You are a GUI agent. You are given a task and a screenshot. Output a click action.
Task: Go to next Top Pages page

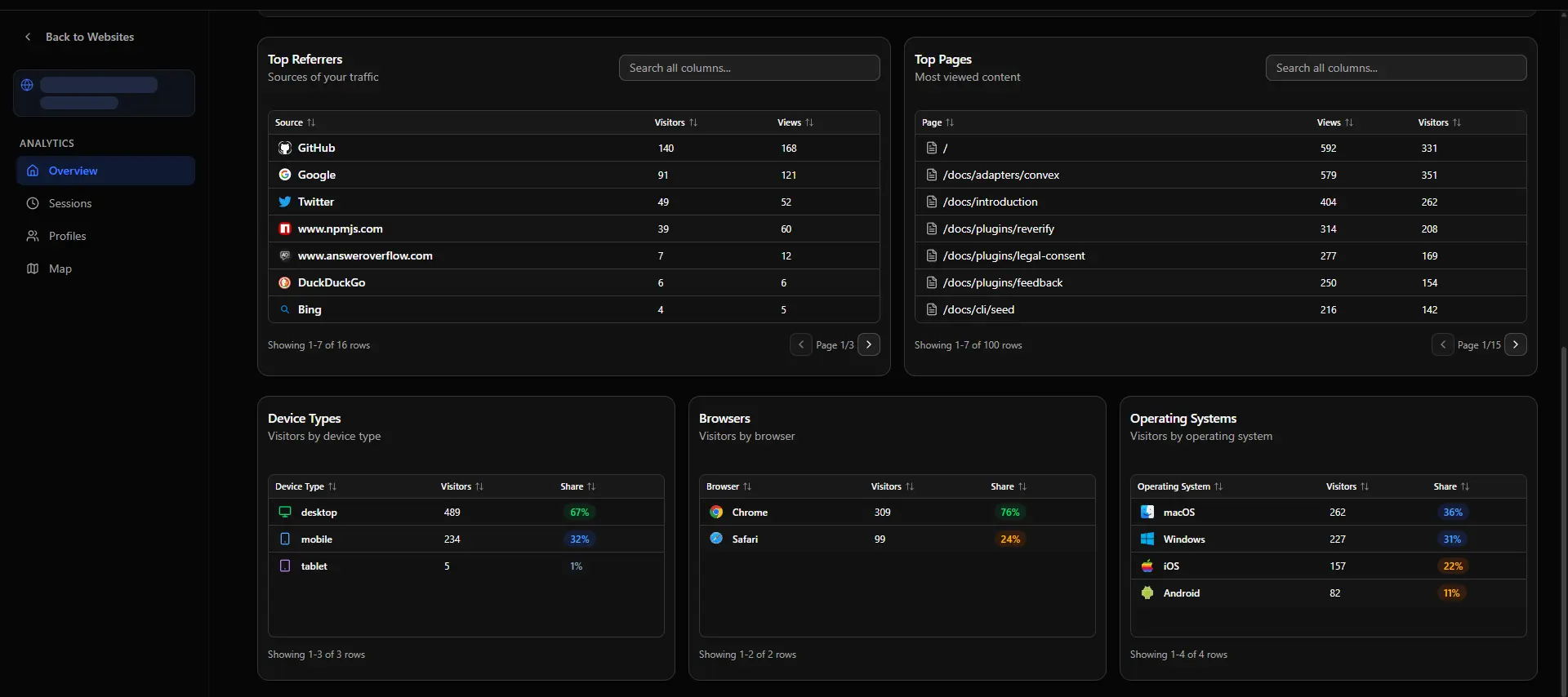[x=1516, y=344]
